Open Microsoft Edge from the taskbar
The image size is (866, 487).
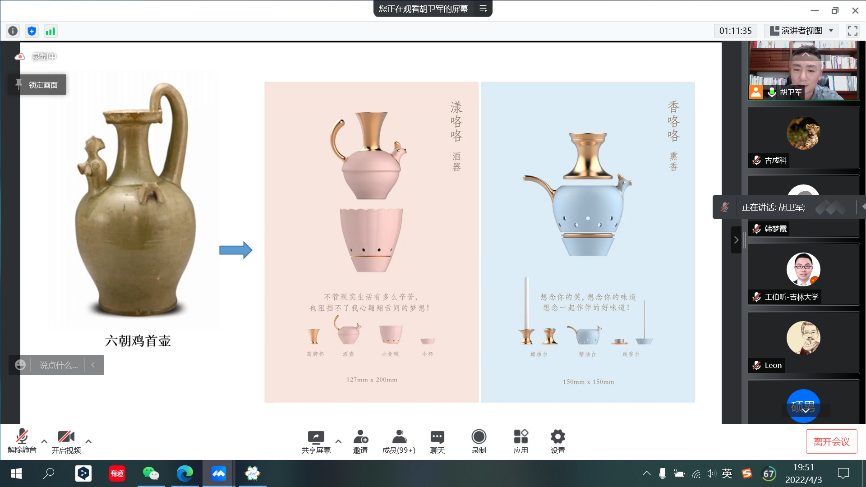(185, 473)
